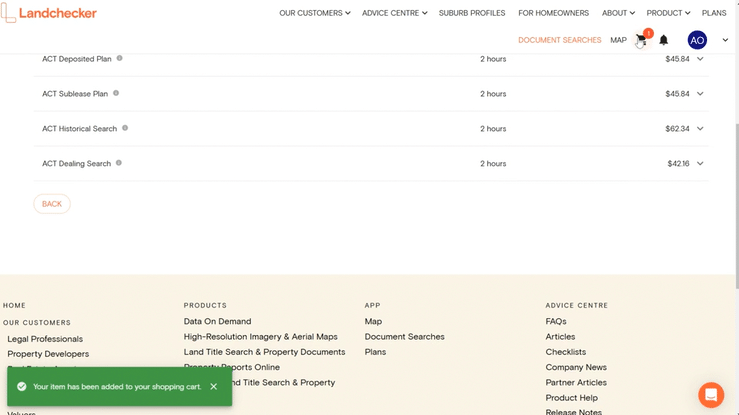Expand the ACT Sublease Plan row
This screenshot has height=415, width=739.
point(700,94)
